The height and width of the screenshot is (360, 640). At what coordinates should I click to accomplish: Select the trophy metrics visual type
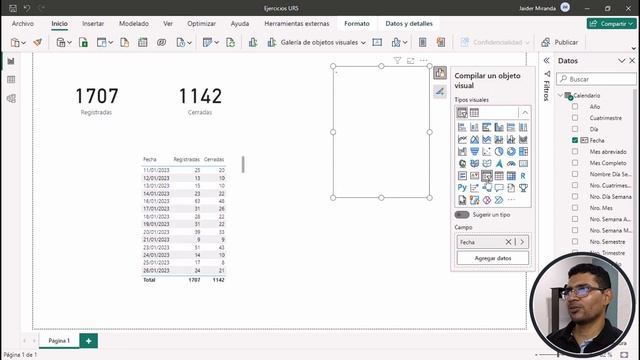pos(523,188)
